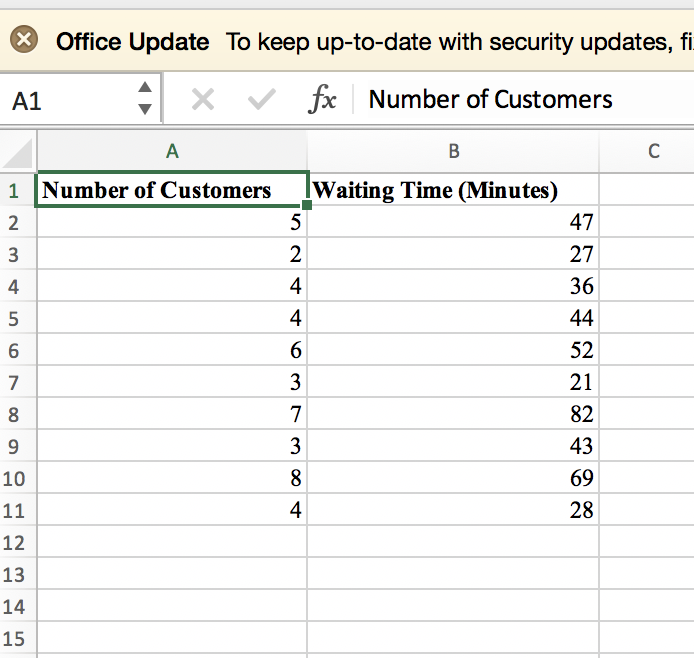Click the cell containing 28
Screen dimensions: 694x658
coord(453,510)
